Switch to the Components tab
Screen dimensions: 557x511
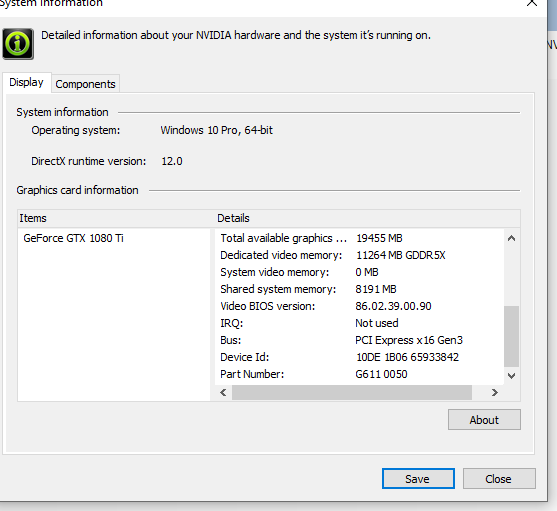85,84
